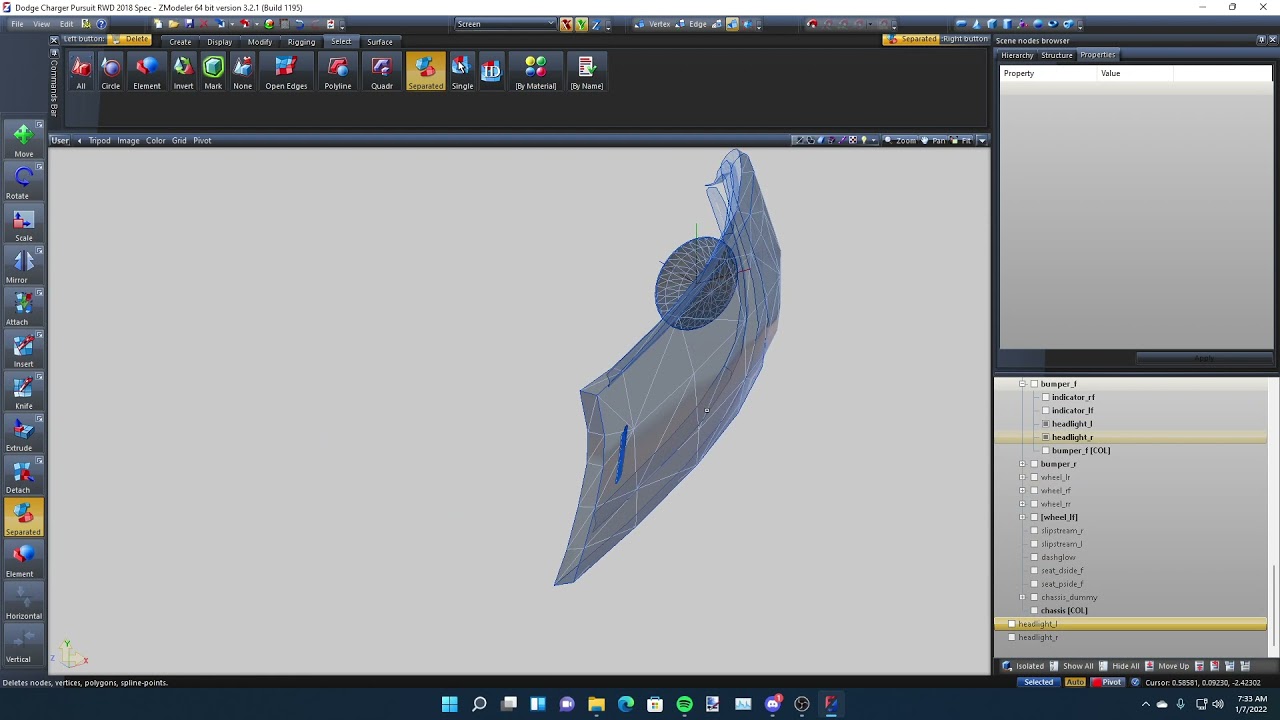Click the Open Edges selection icon
The height and width of the screenshot is (720, 1280).
(286, 72)
